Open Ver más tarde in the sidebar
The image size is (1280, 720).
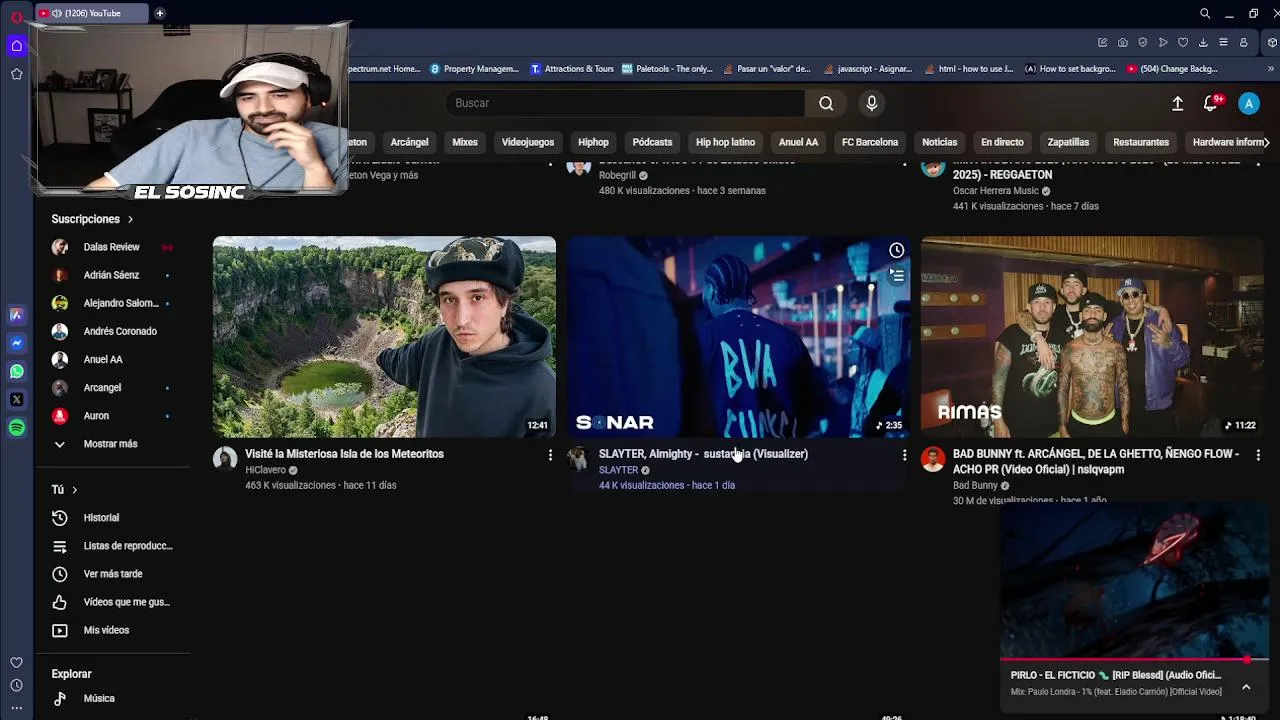point(113,574)
